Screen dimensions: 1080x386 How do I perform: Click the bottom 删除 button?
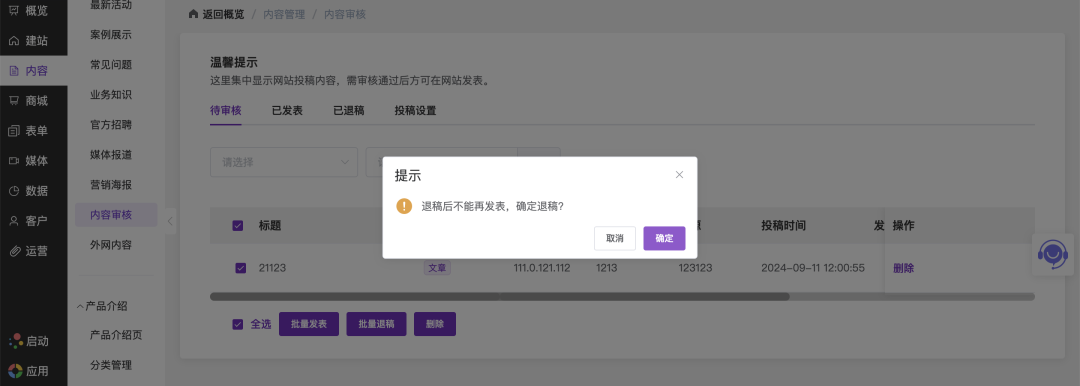(x=435, y=324)
